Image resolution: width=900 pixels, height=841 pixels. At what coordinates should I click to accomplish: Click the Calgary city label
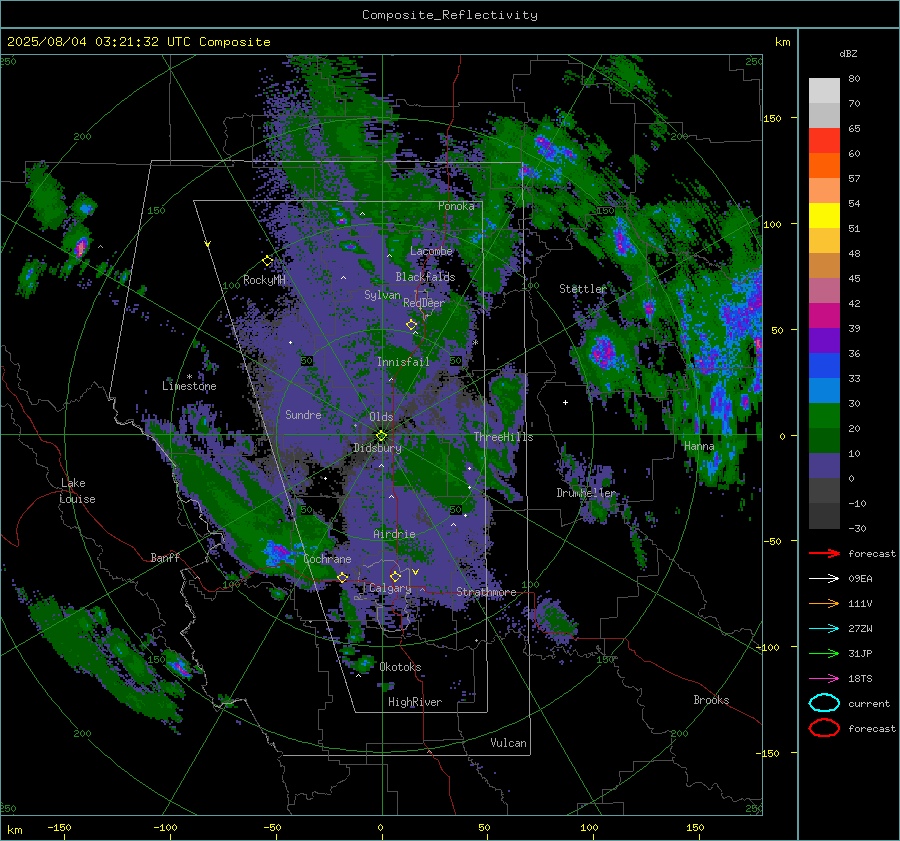(390, 588)
